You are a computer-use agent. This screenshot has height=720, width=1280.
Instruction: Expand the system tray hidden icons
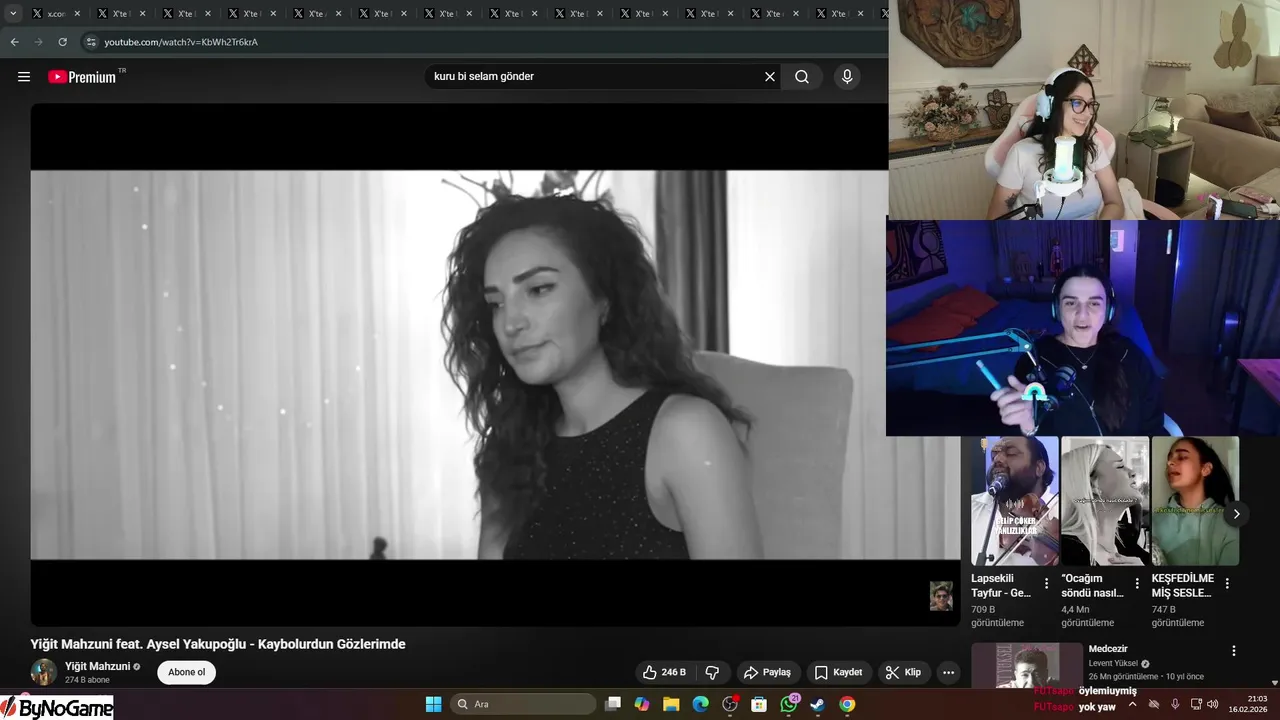(1132, 704)
